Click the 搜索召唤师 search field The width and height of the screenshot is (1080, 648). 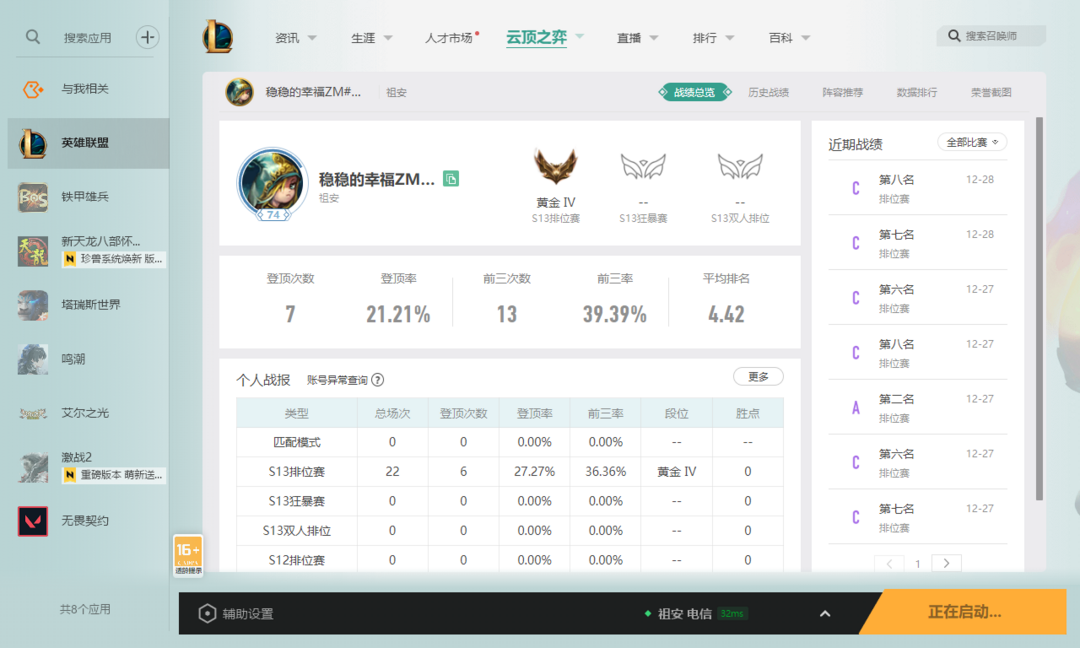tap(991, 36)
